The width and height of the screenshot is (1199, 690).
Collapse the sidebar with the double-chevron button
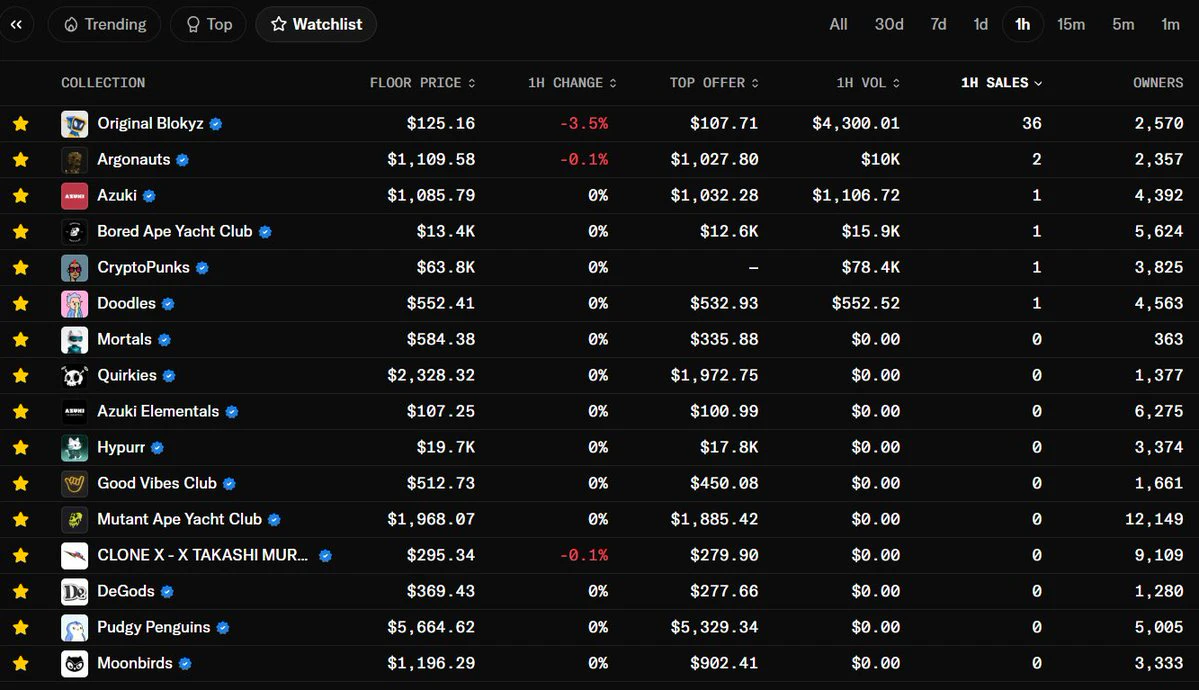pyautogui.click(x=16, y=24)
